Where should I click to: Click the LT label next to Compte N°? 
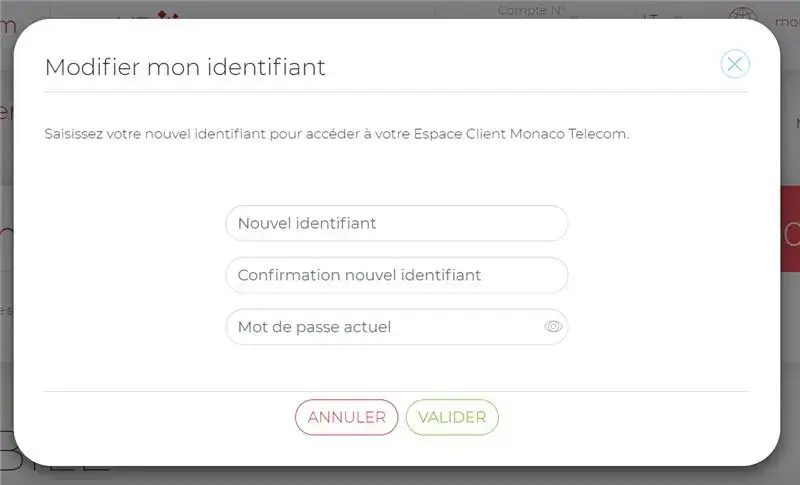tap(651, 16)
